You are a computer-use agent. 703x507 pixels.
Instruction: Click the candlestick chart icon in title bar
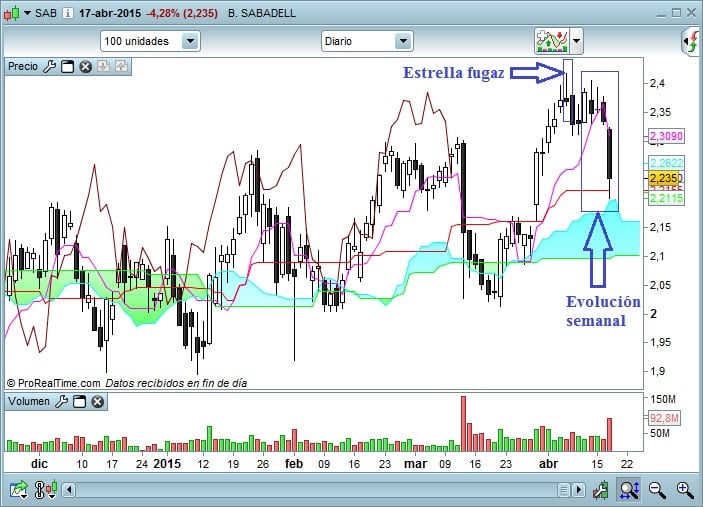coord(12,13)
